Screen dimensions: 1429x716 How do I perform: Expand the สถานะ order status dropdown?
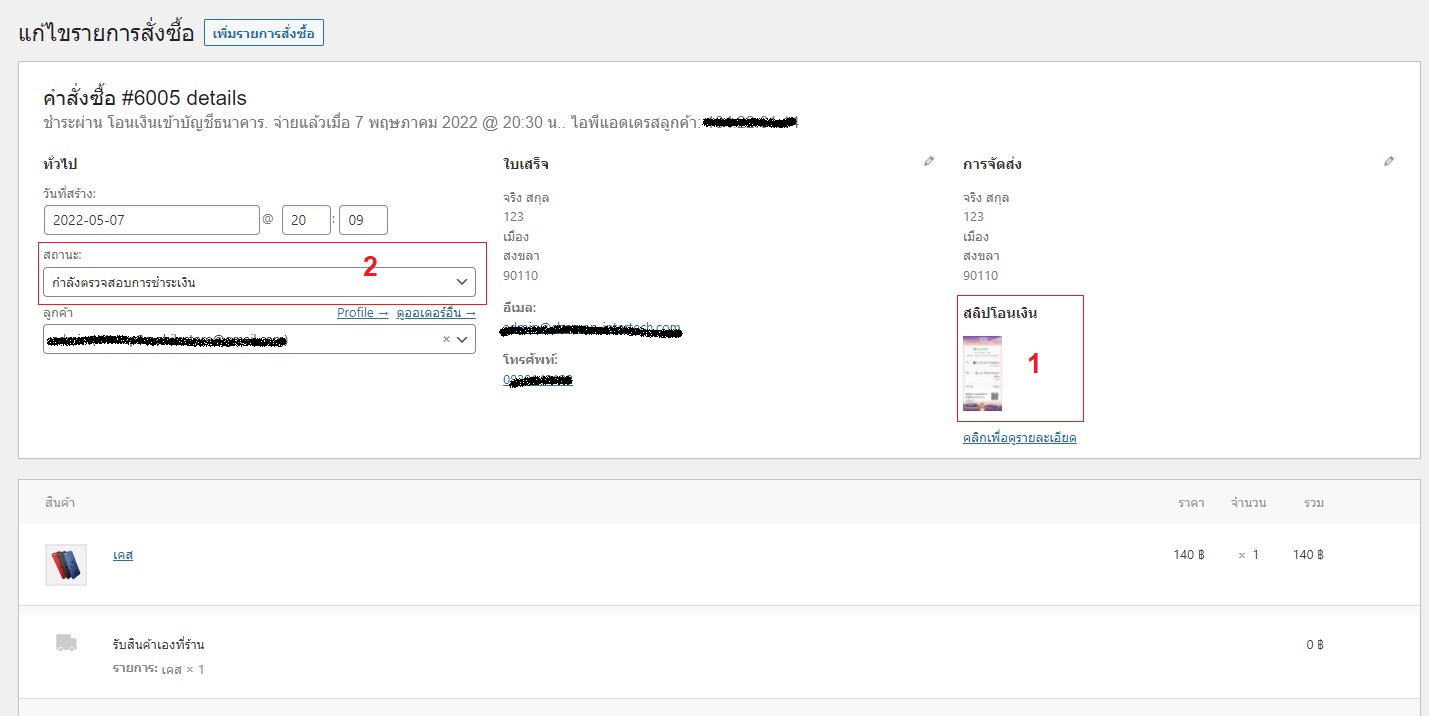[258, 282]
